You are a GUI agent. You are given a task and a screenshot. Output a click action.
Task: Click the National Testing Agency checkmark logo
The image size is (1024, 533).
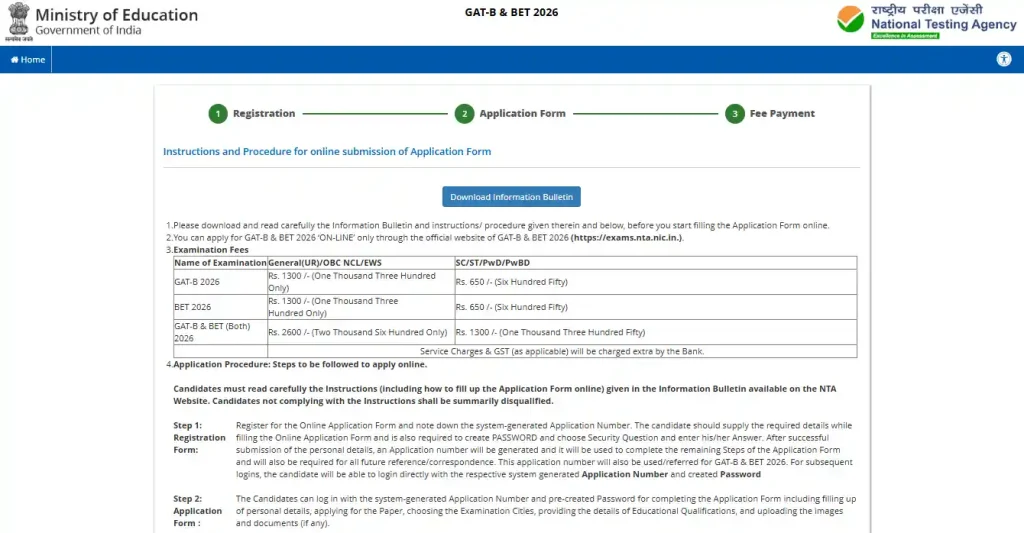851,20
